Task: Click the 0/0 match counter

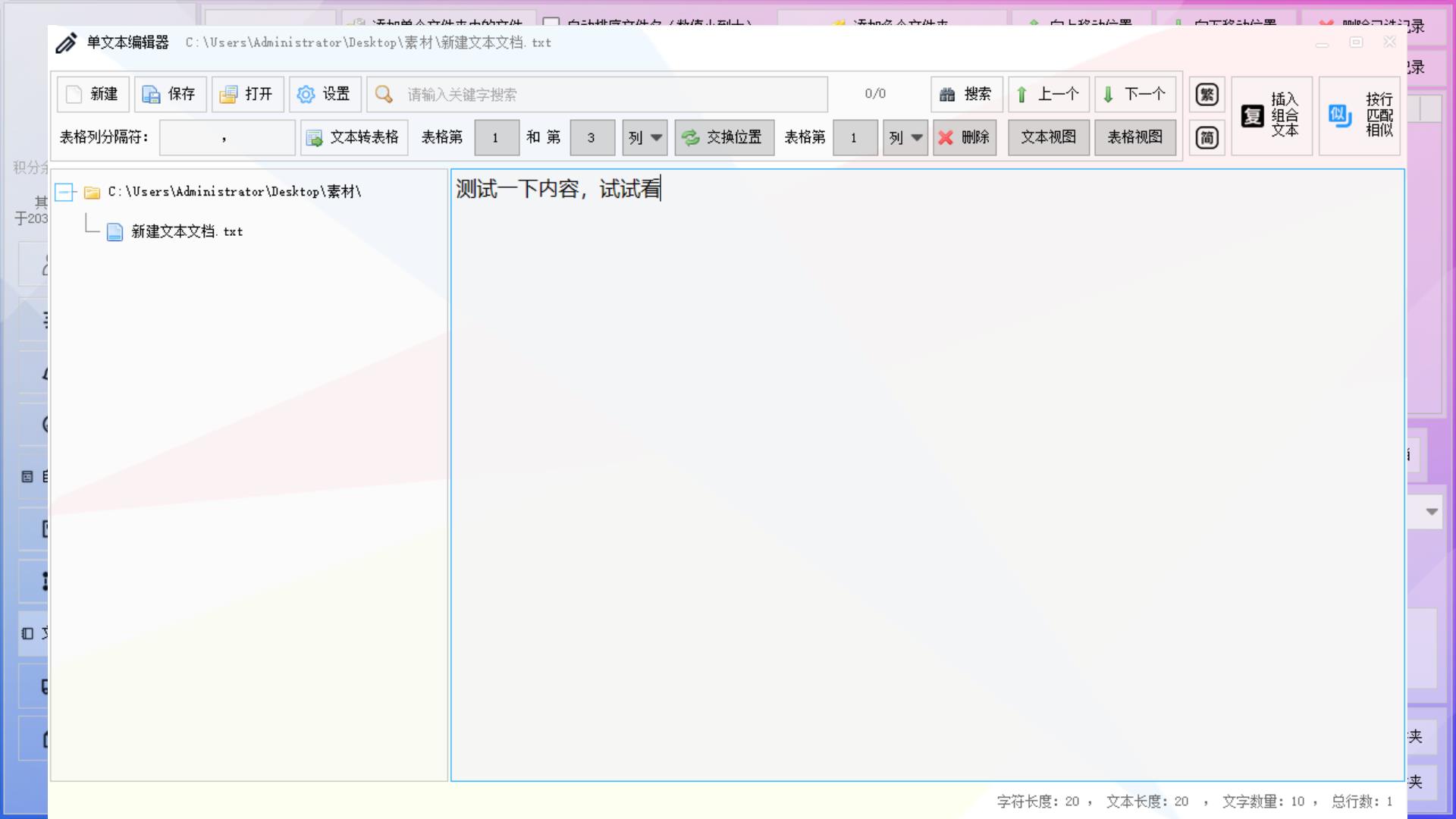Action: (875, 94)
